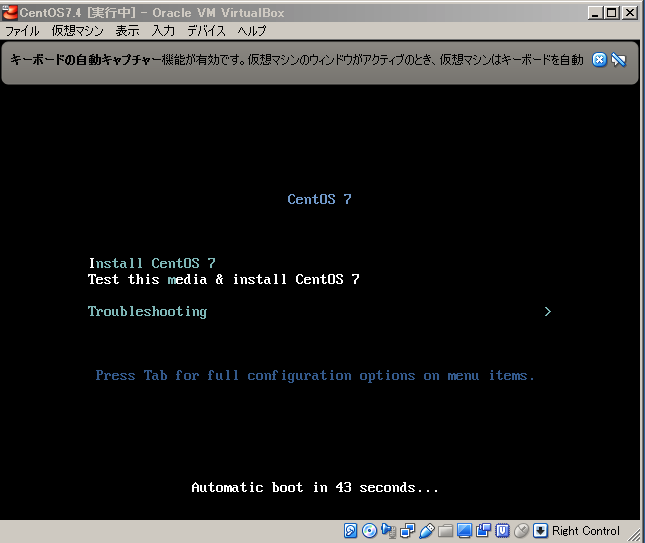The image size is (645, 543).
Task: Click the keyboard auto-capture notification message
Action: pos(297,60)
